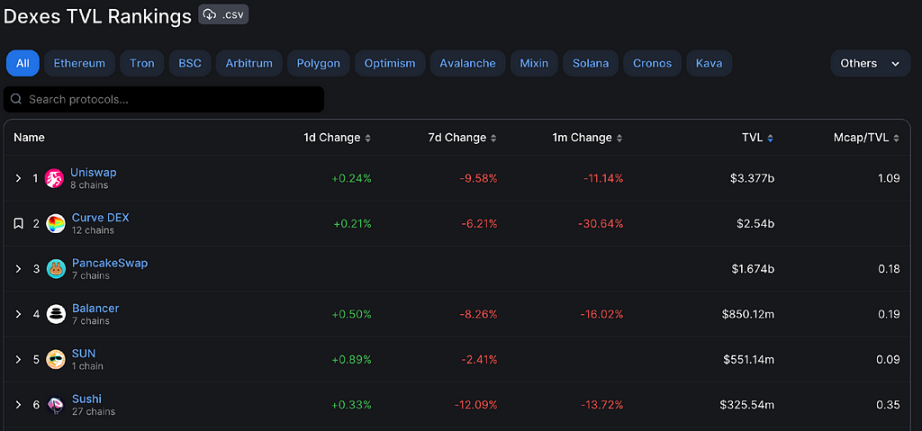Click the SUN sunglasses logo icon
Screen dimensions: 922x431
(56, 359)
